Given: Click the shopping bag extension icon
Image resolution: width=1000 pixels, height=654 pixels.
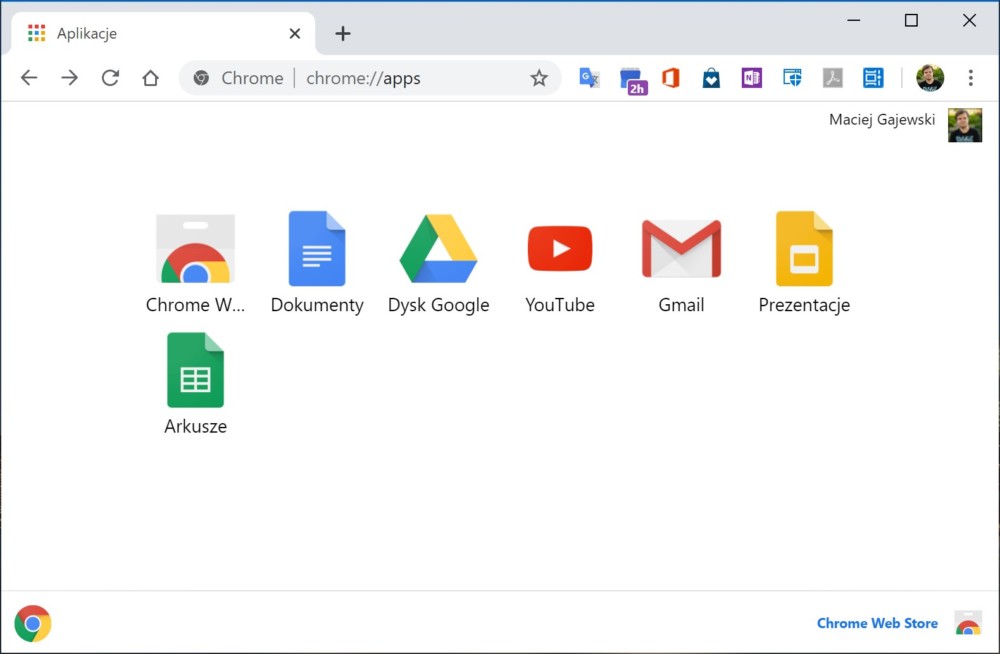Looking at the screenshot, I should point(711,78).
